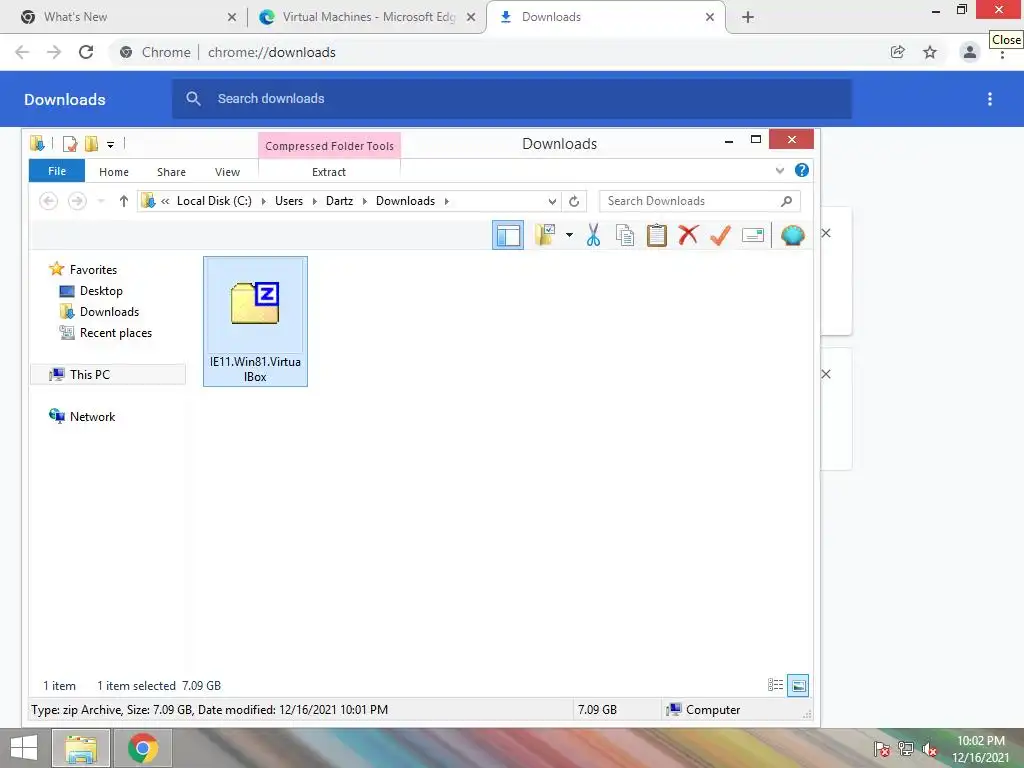1024x768 pixels.
Task: Click Local Disk (C:) in breadcrumb
Action: pos(214,201)
